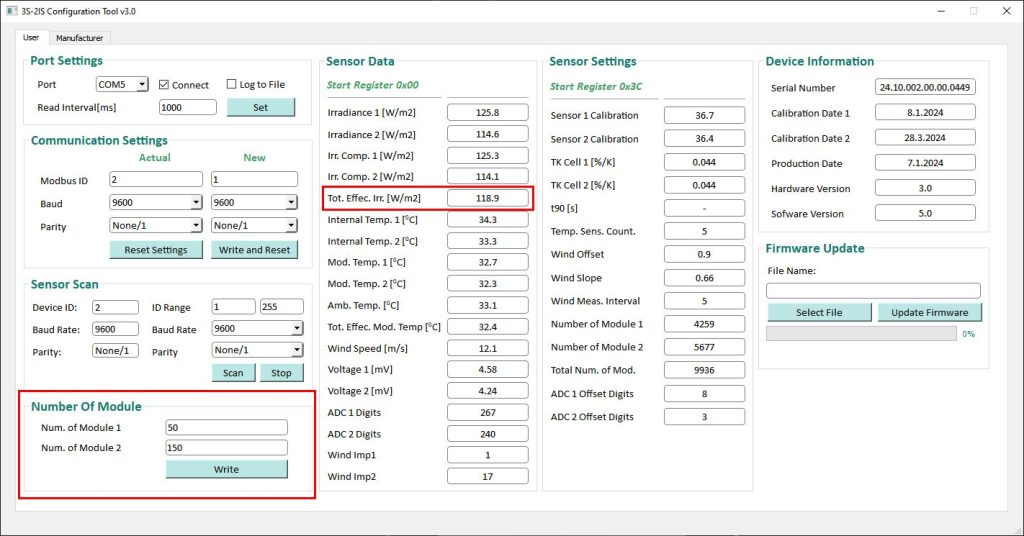1024x536 pixels.
Task: Select the User tab
Action: pos(31,37)
